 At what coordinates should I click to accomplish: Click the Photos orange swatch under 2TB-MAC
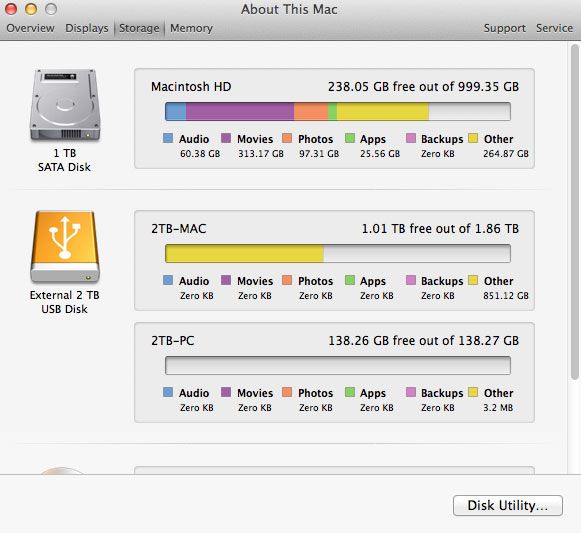coord(287,280)
